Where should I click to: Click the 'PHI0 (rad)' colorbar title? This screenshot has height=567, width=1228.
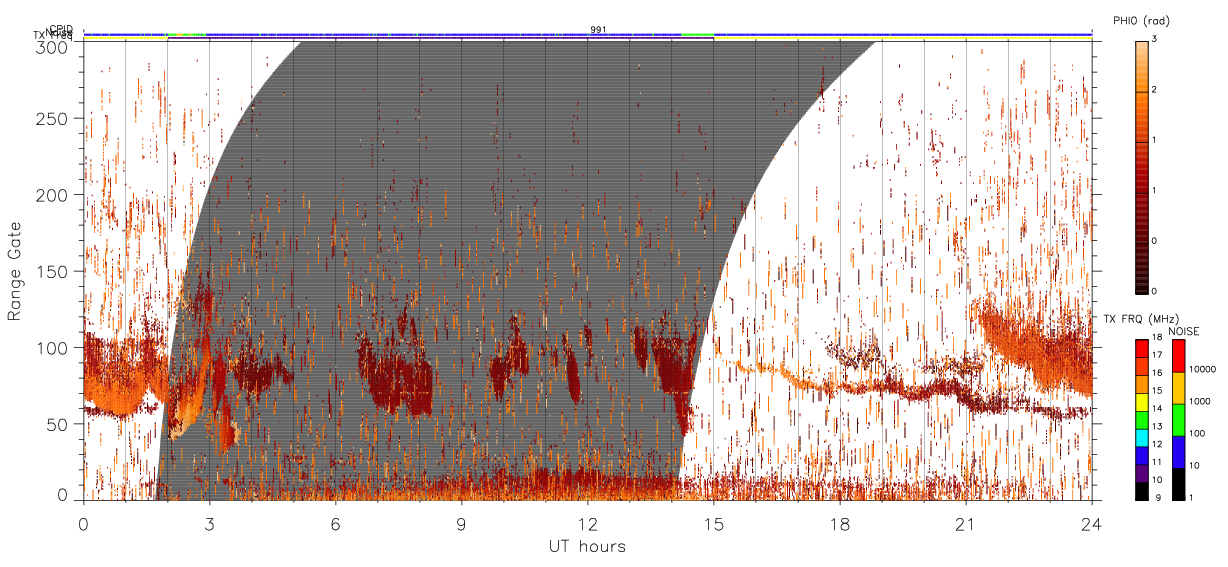(x=1141, y=20)
